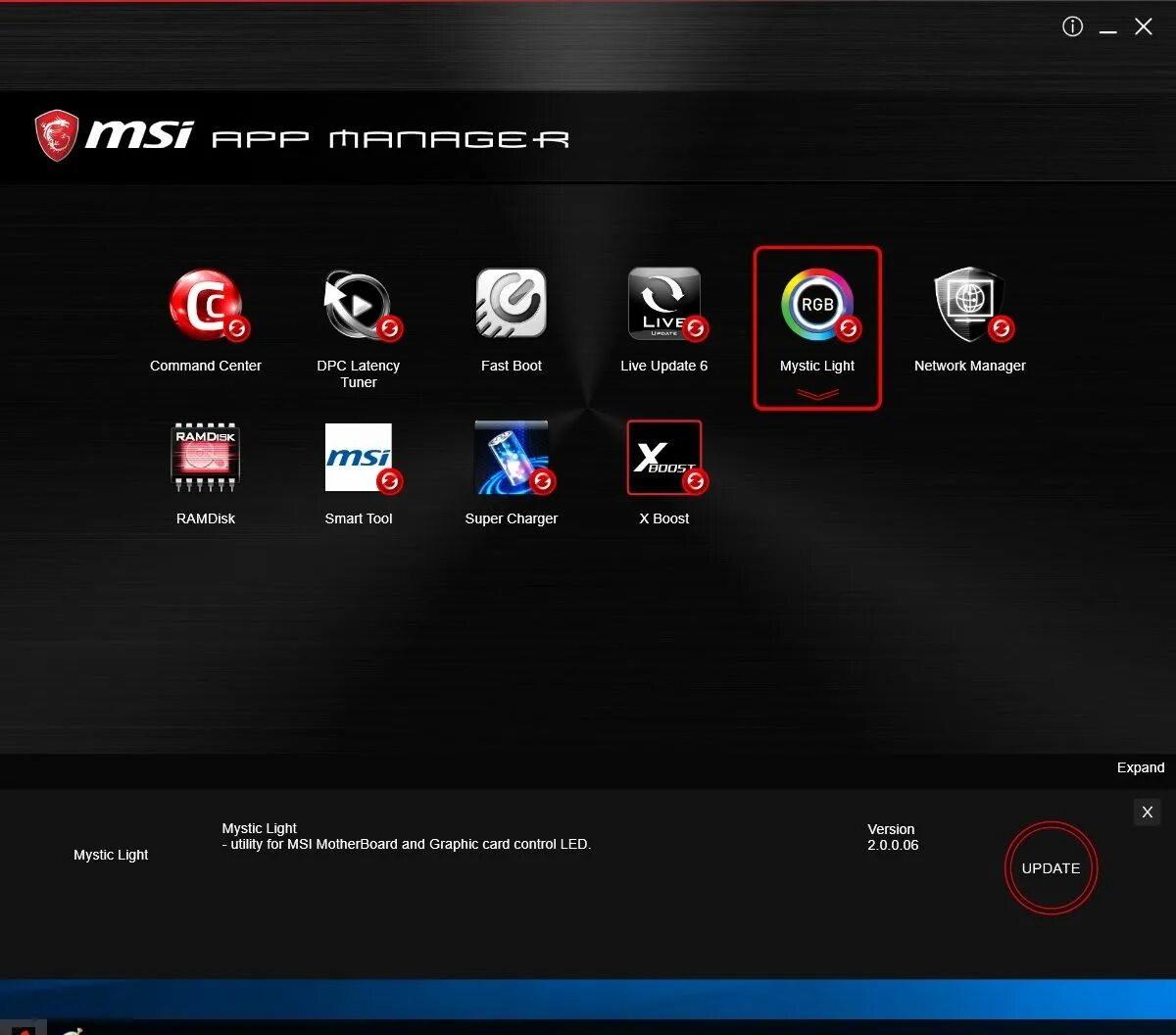Close the Mystic Light details panel
Viewport: 1176px width, 1035px height.
(1148, 812)
